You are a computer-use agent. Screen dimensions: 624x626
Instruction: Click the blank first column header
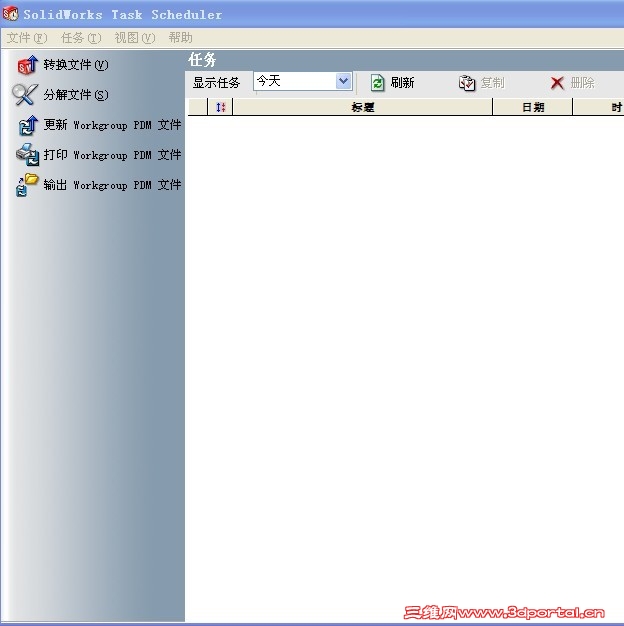tap(198, 107)
